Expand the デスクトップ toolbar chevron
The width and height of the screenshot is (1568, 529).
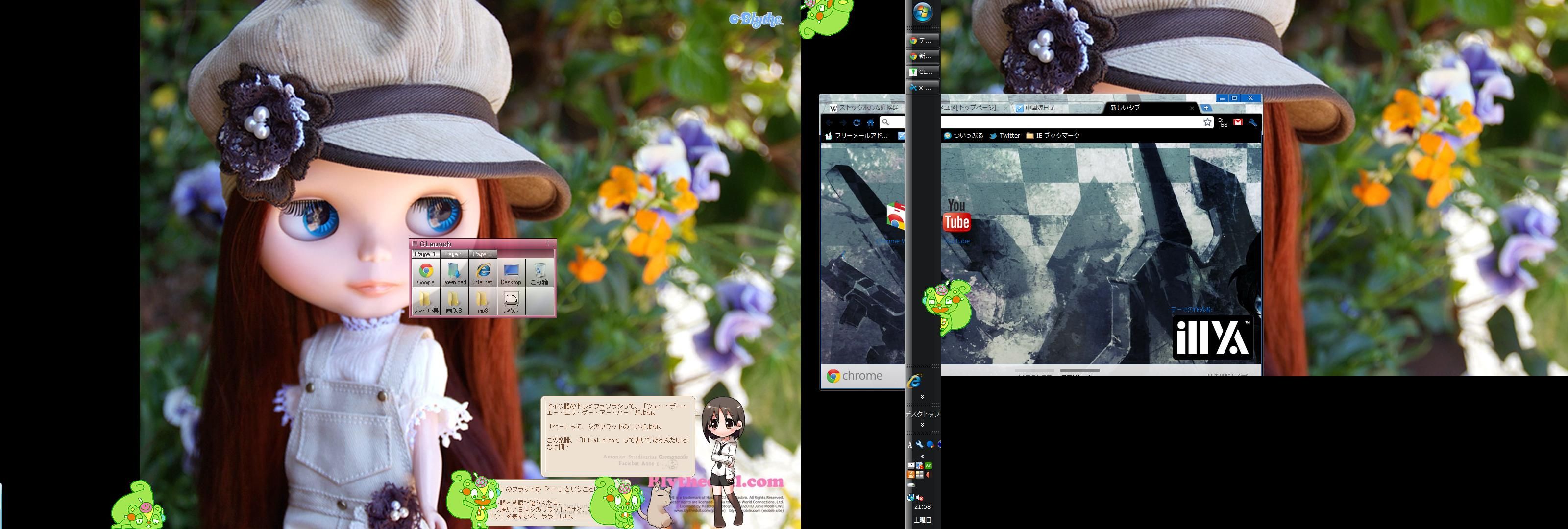point(922,424)
